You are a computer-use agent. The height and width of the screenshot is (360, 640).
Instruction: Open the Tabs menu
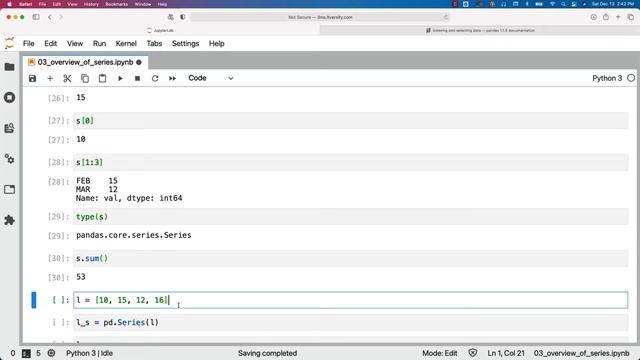click(x=154, y=44)
